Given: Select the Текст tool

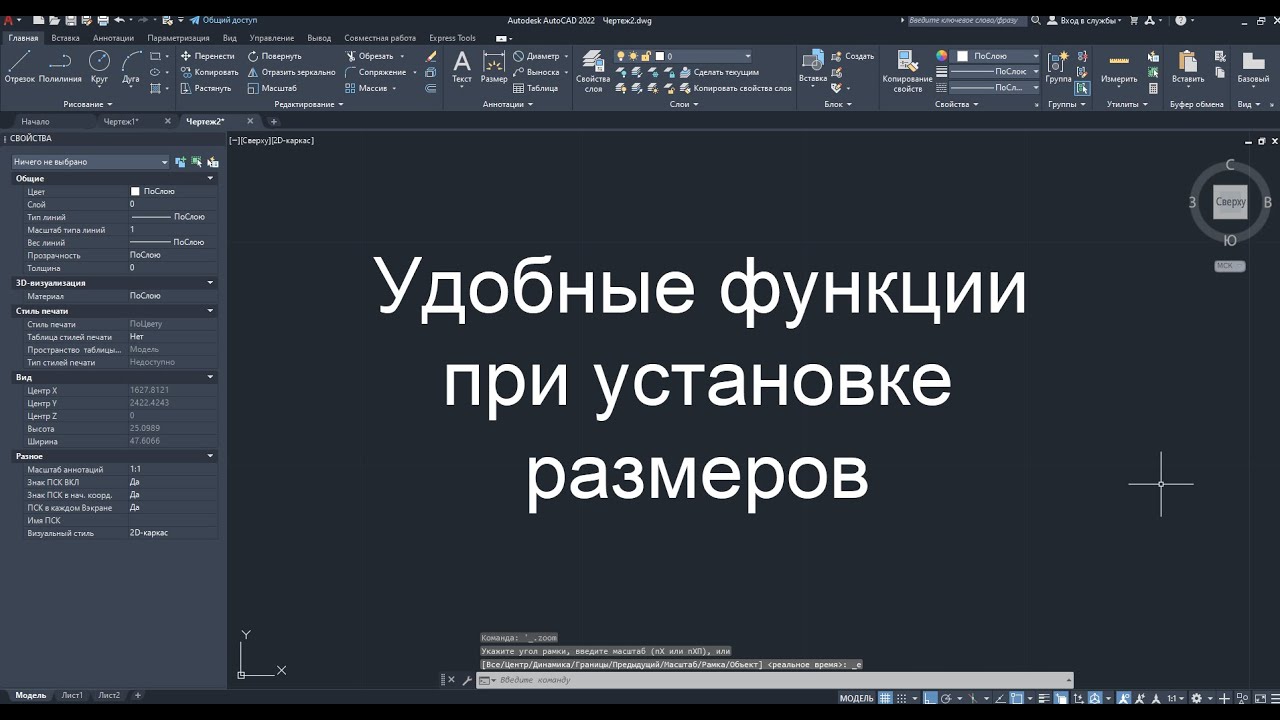Looking at the screenshot, I should [461, 66].
